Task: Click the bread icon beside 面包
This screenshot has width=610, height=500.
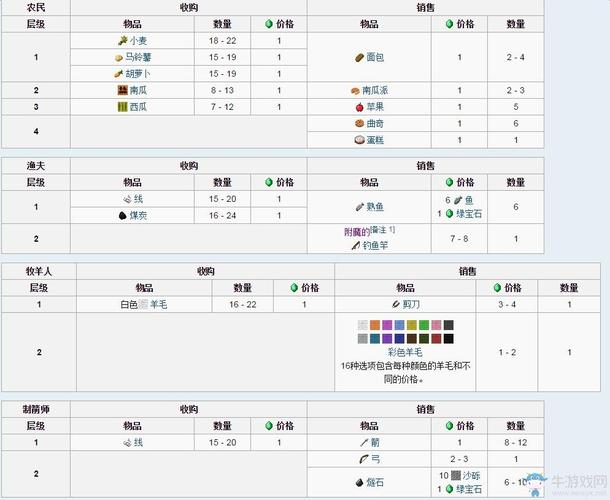Action: point(358,58)
